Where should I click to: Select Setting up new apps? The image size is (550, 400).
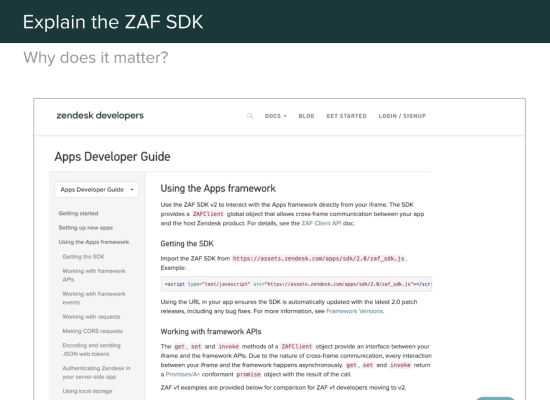[x=86, y=228]
